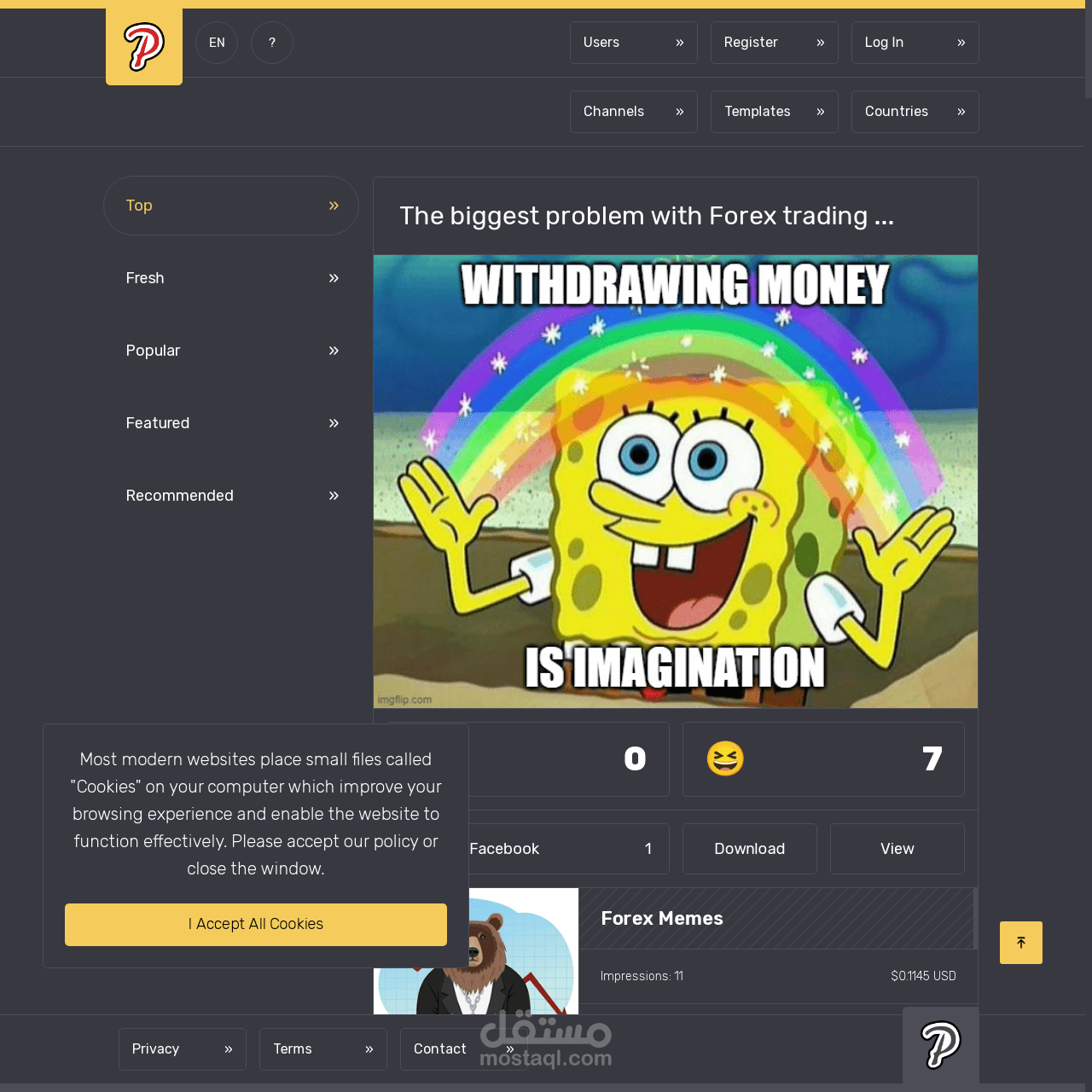
Task: Open the Log In page
Action: (x=915, y=43)
